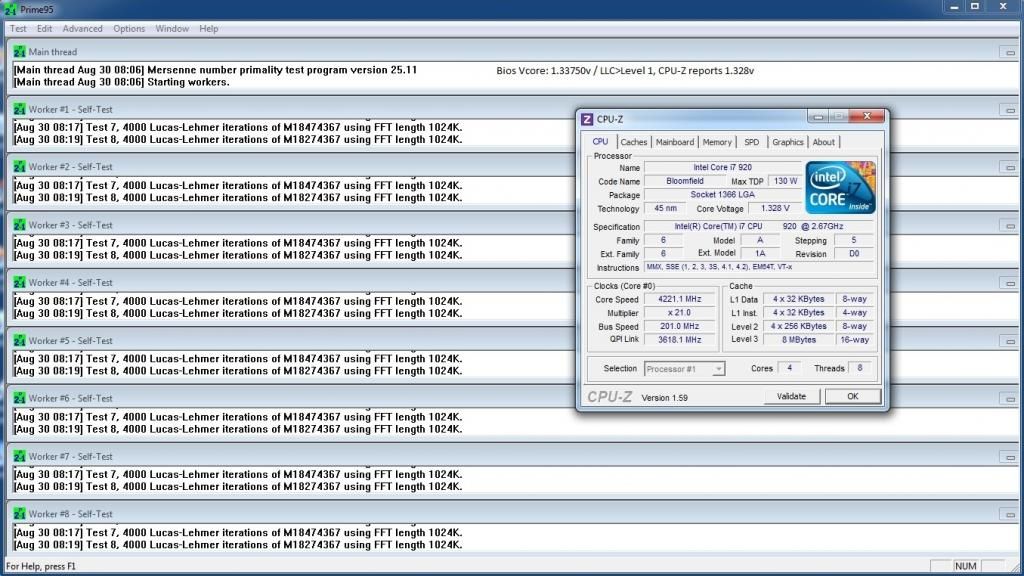
Task: Click the Code Name value Bloomfield
Action: [x=684, y=181]
